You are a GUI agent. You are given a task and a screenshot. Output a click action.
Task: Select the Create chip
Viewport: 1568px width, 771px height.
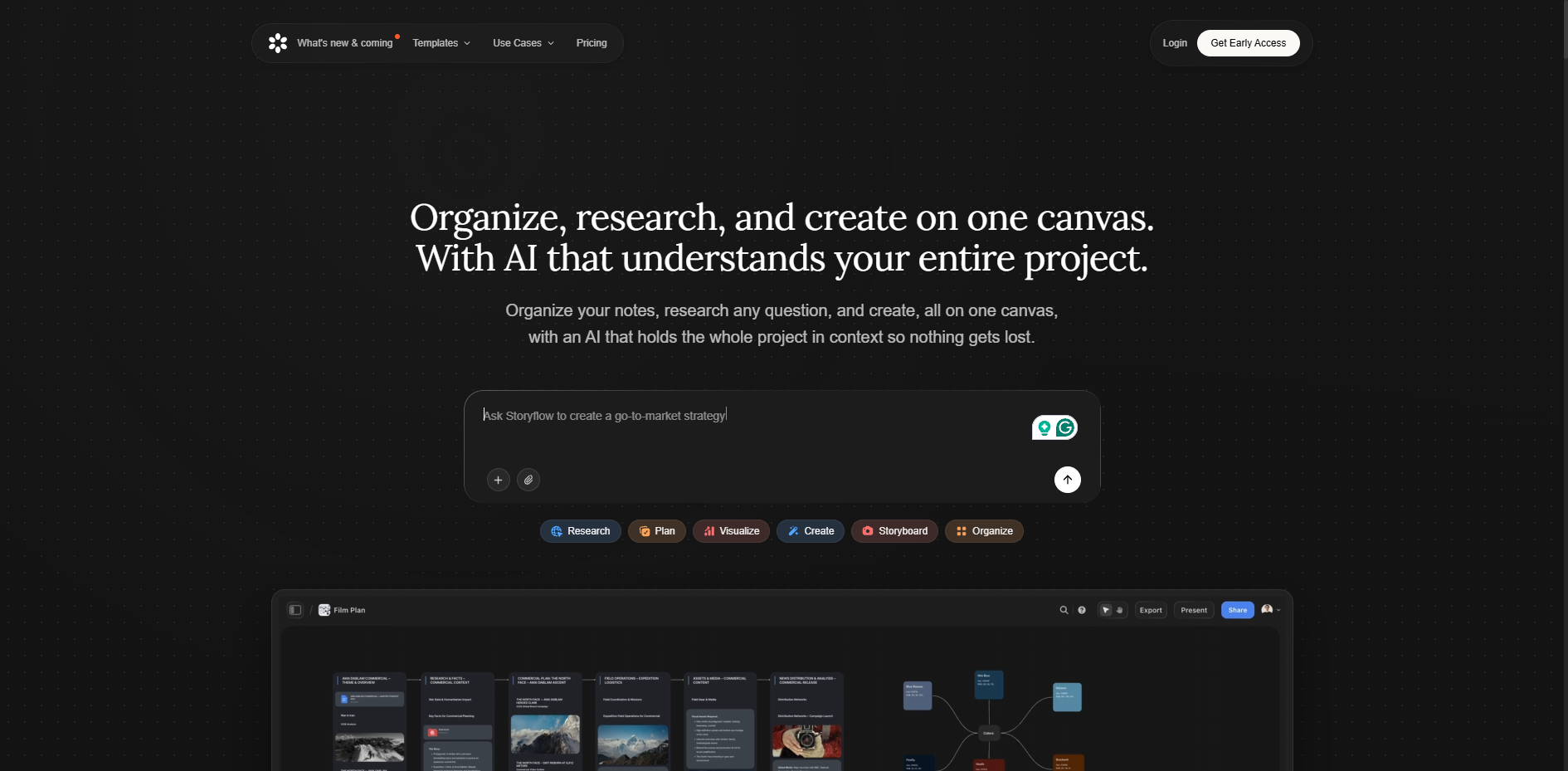(x=811, y=531)
